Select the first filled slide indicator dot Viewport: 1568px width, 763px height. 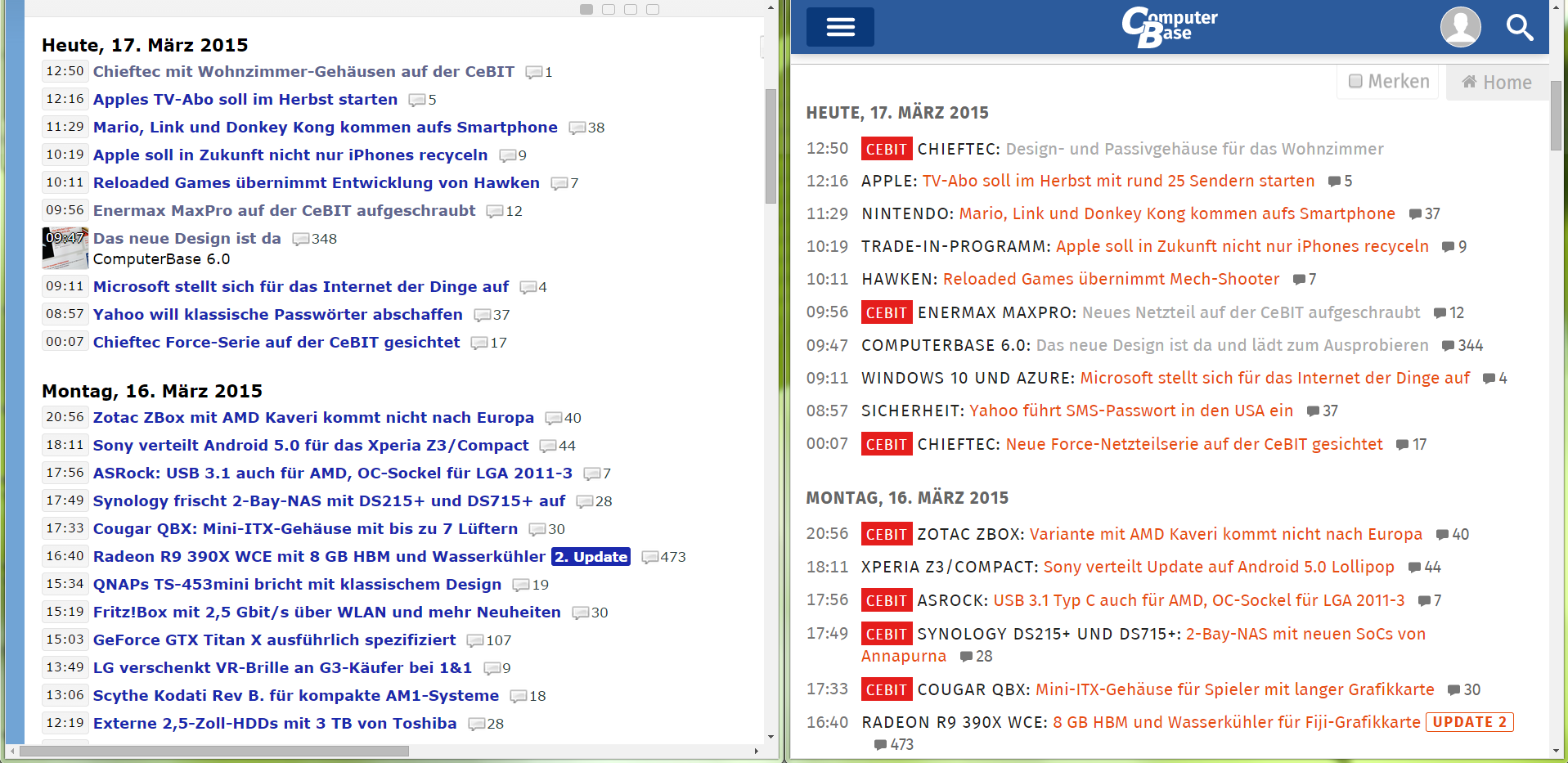click(586, 9)
